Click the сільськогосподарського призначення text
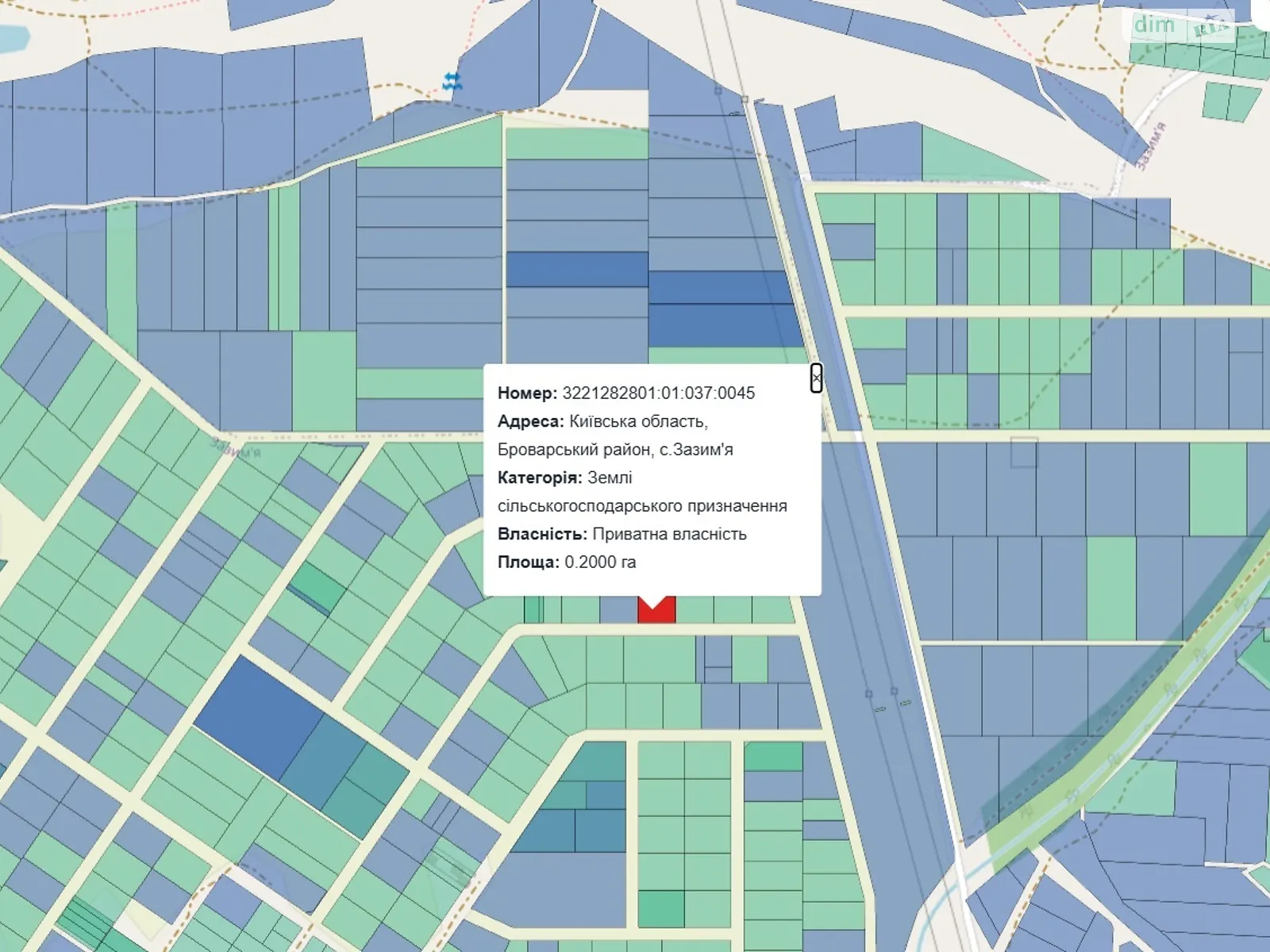The height and width of the screenshot is (952, 1270). click(x=641, y=506)
